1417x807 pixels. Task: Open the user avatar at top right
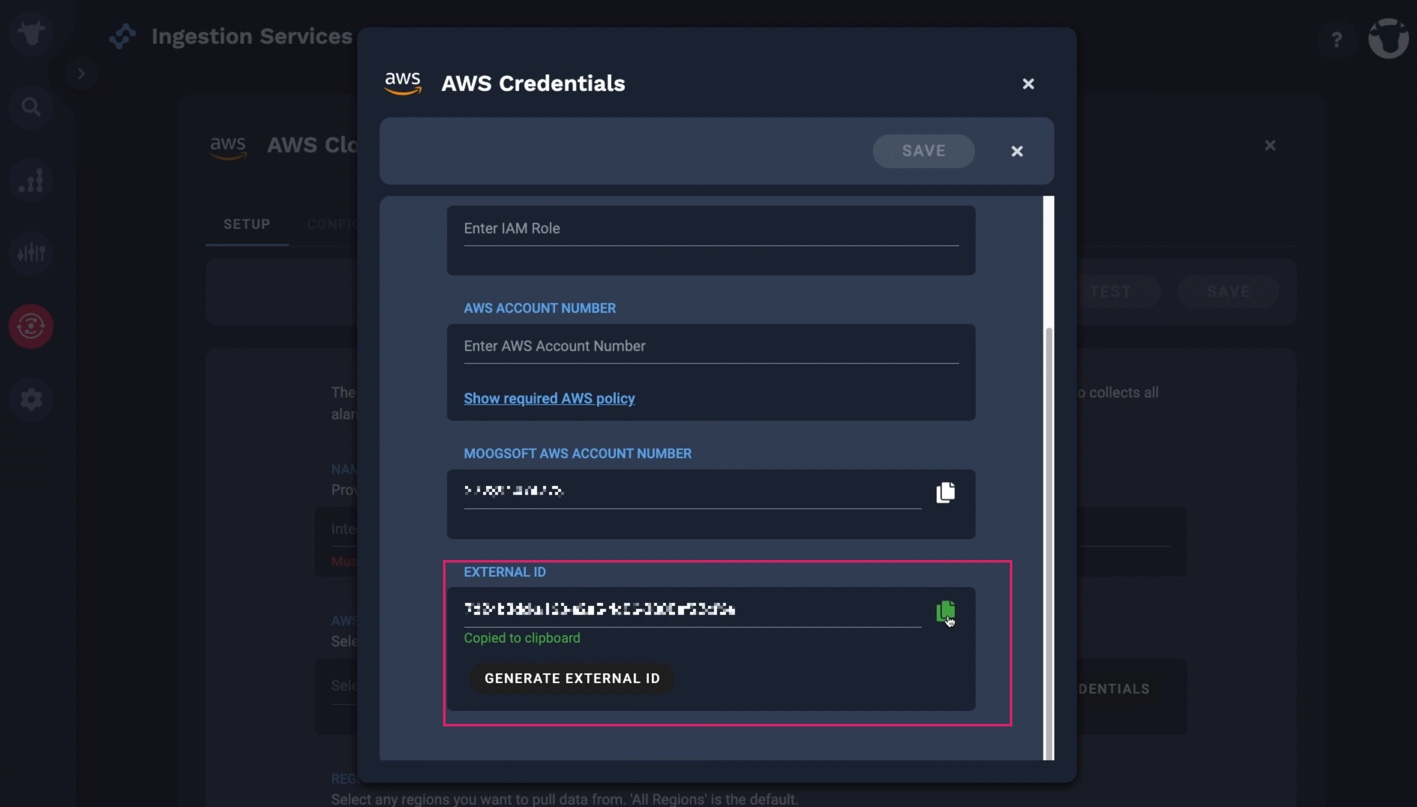click(x=1388, y=38)
